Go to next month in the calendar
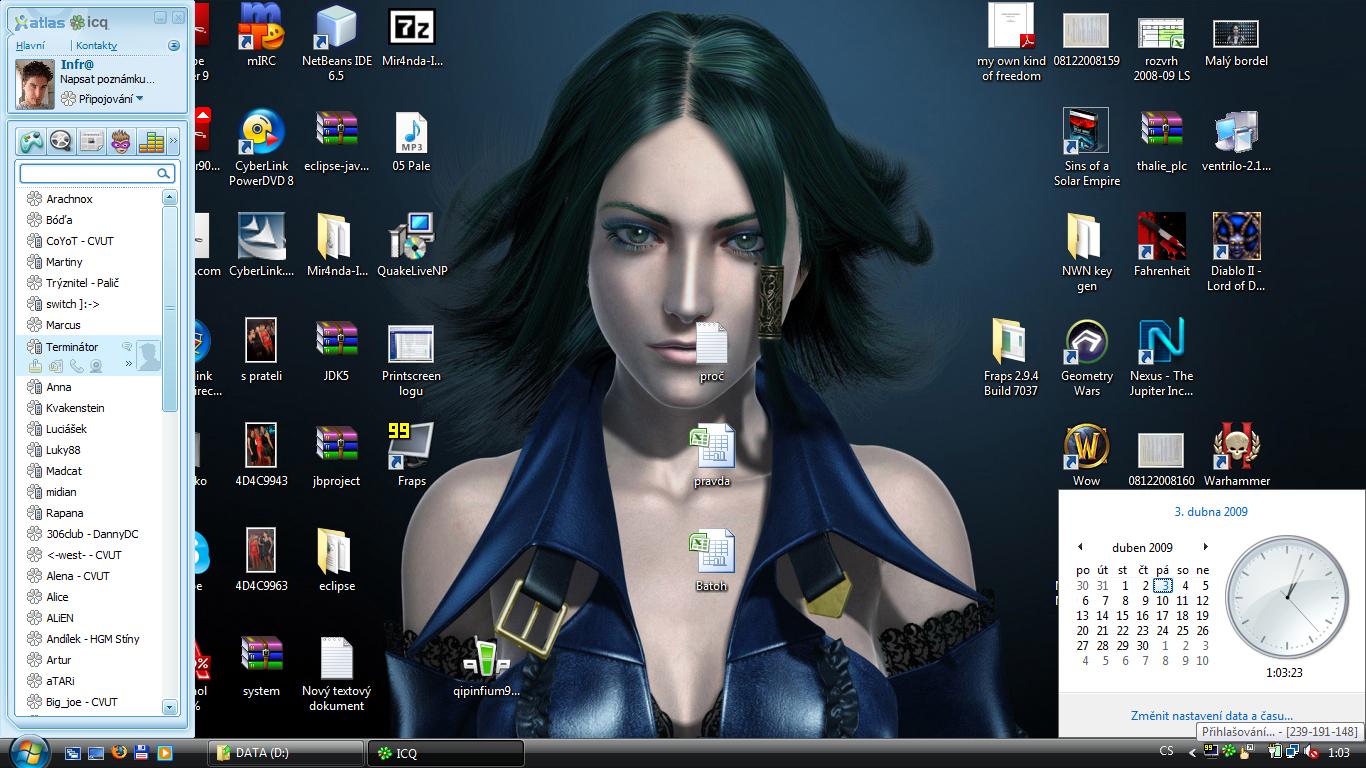 point(1205,547)
